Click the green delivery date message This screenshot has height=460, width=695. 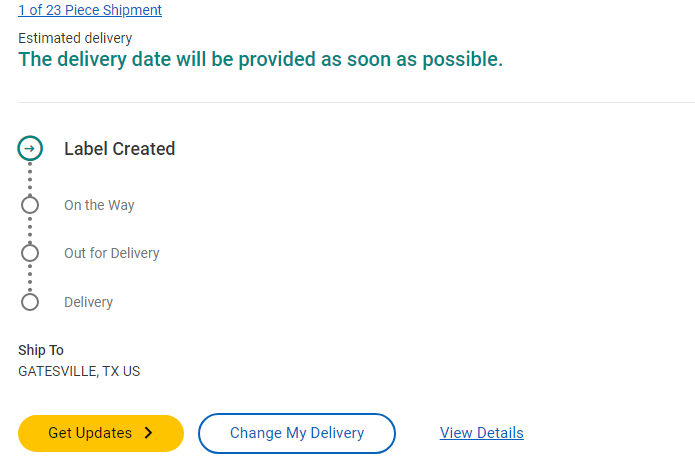point(260,59)
